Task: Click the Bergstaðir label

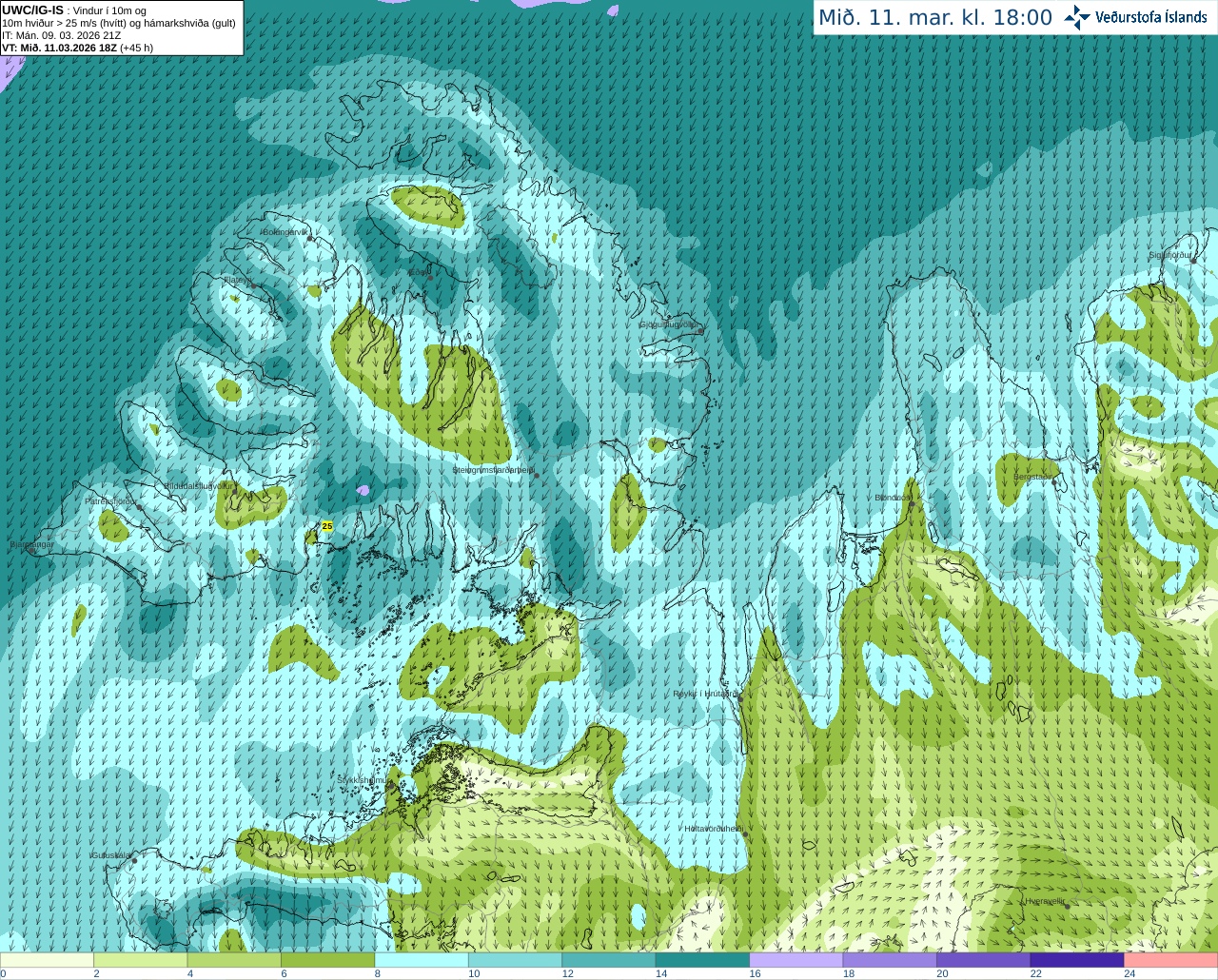Action: pyautogui.click(x=1034, y=477)
